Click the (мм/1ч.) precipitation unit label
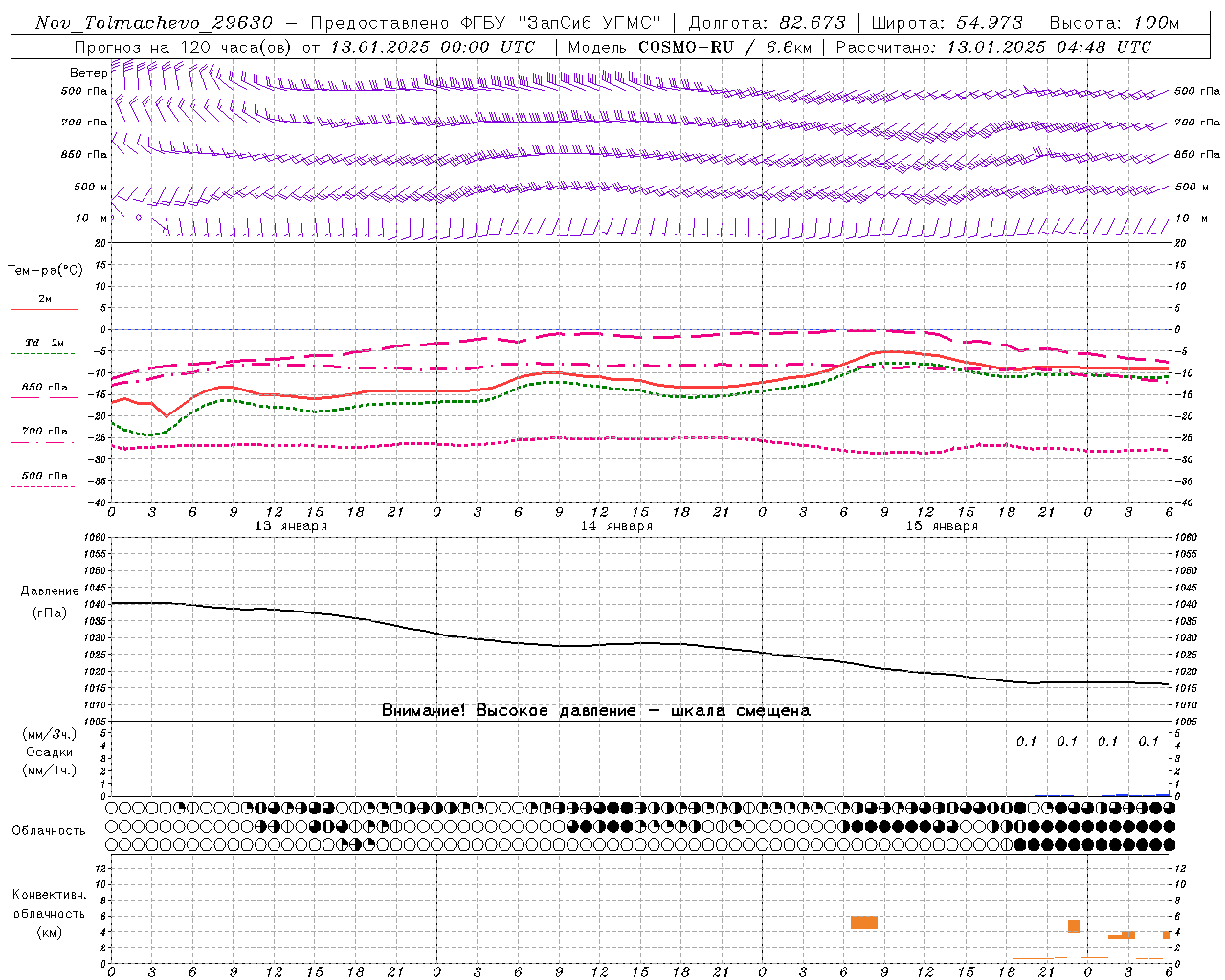This screenshot has height=980, width=1225. click(50, 770)
